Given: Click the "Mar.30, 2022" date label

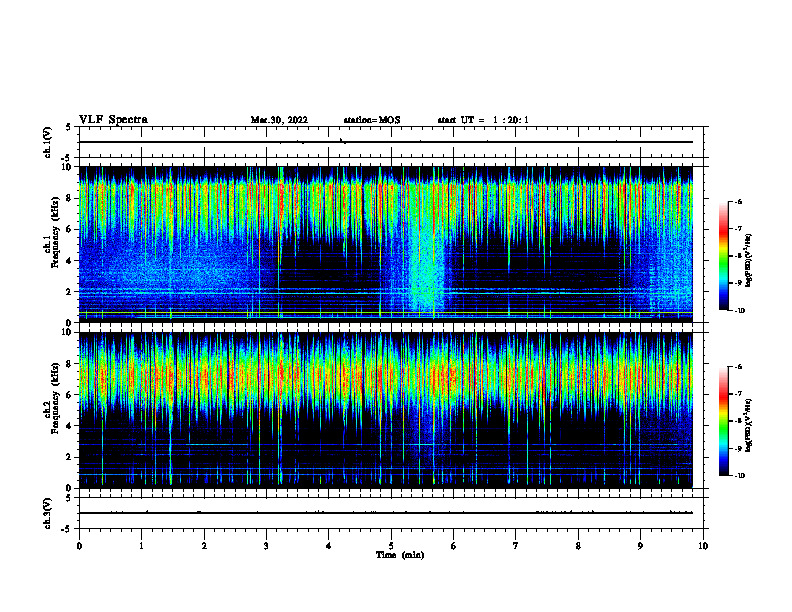Looking at the screenshot, I should (279, 120).
